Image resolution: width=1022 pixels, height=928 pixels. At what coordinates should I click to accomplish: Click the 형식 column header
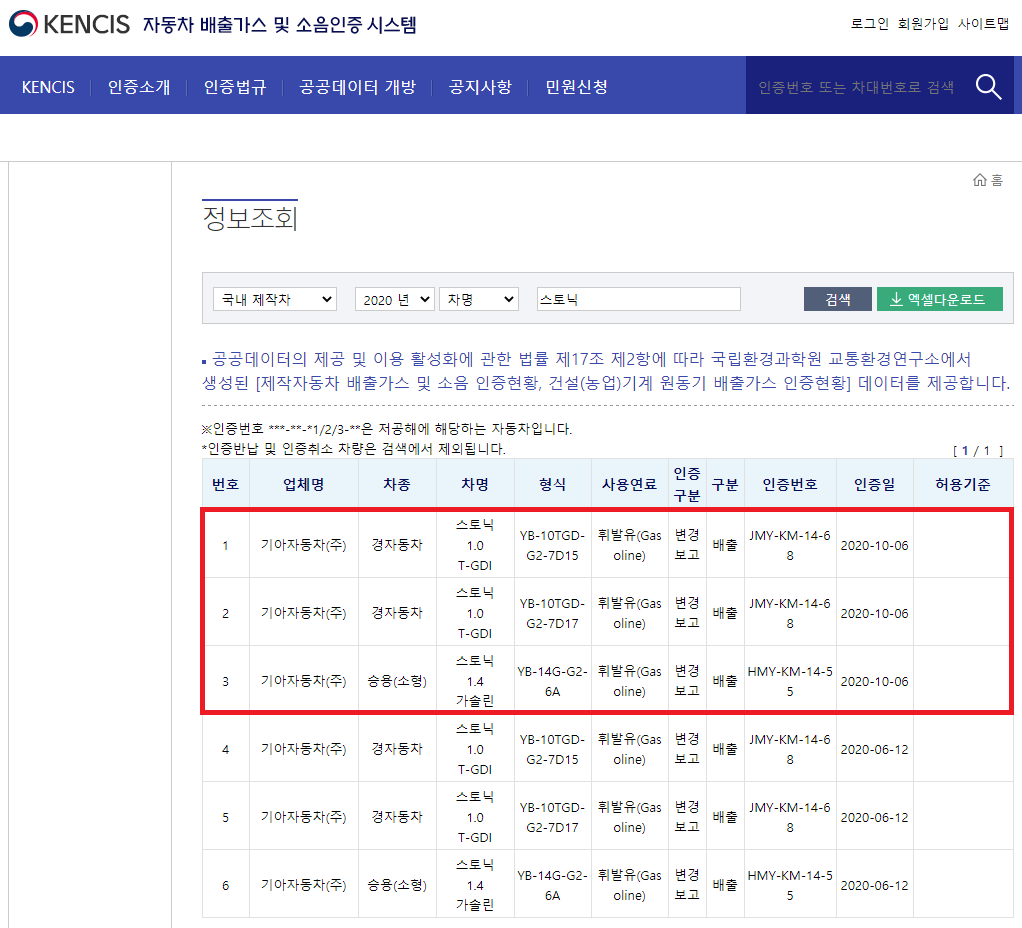553,484
